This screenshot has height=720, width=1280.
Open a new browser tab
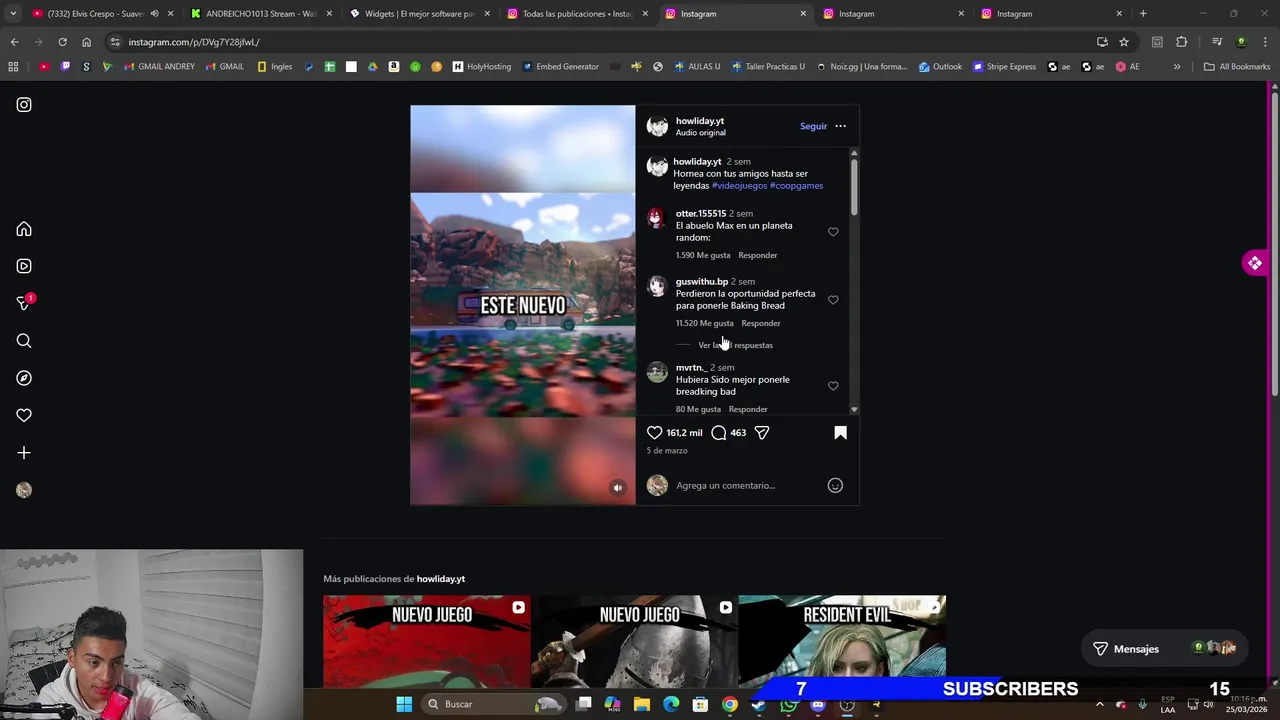1143,14
